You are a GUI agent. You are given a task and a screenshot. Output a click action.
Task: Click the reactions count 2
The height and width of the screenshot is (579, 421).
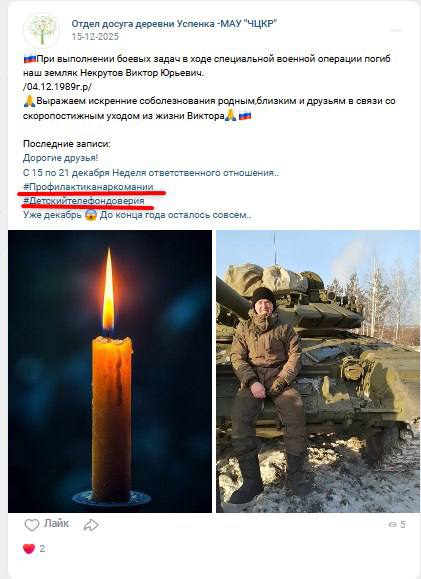42,549
